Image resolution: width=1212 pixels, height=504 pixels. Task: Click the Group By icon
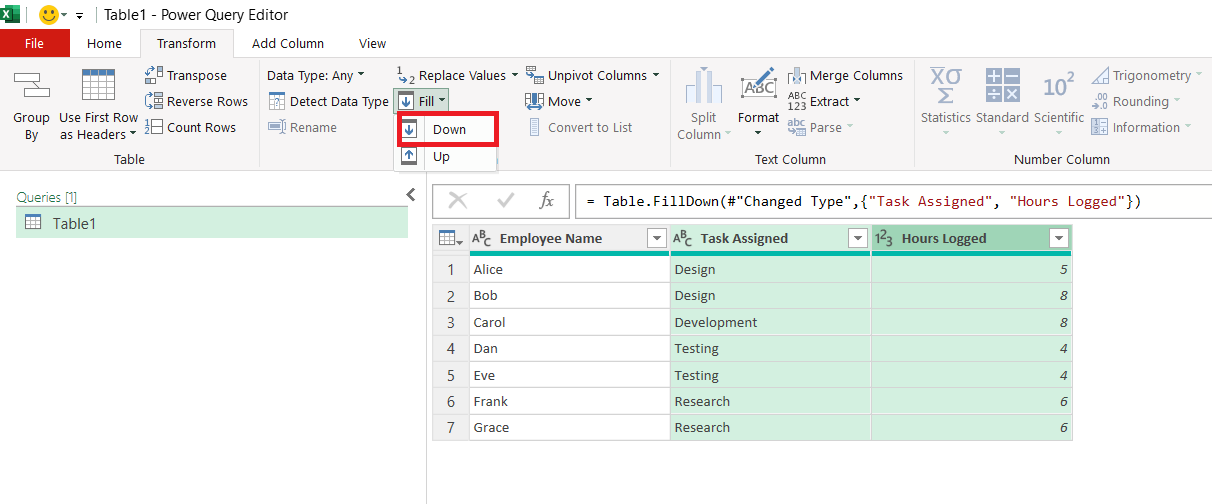click(31, 86)
